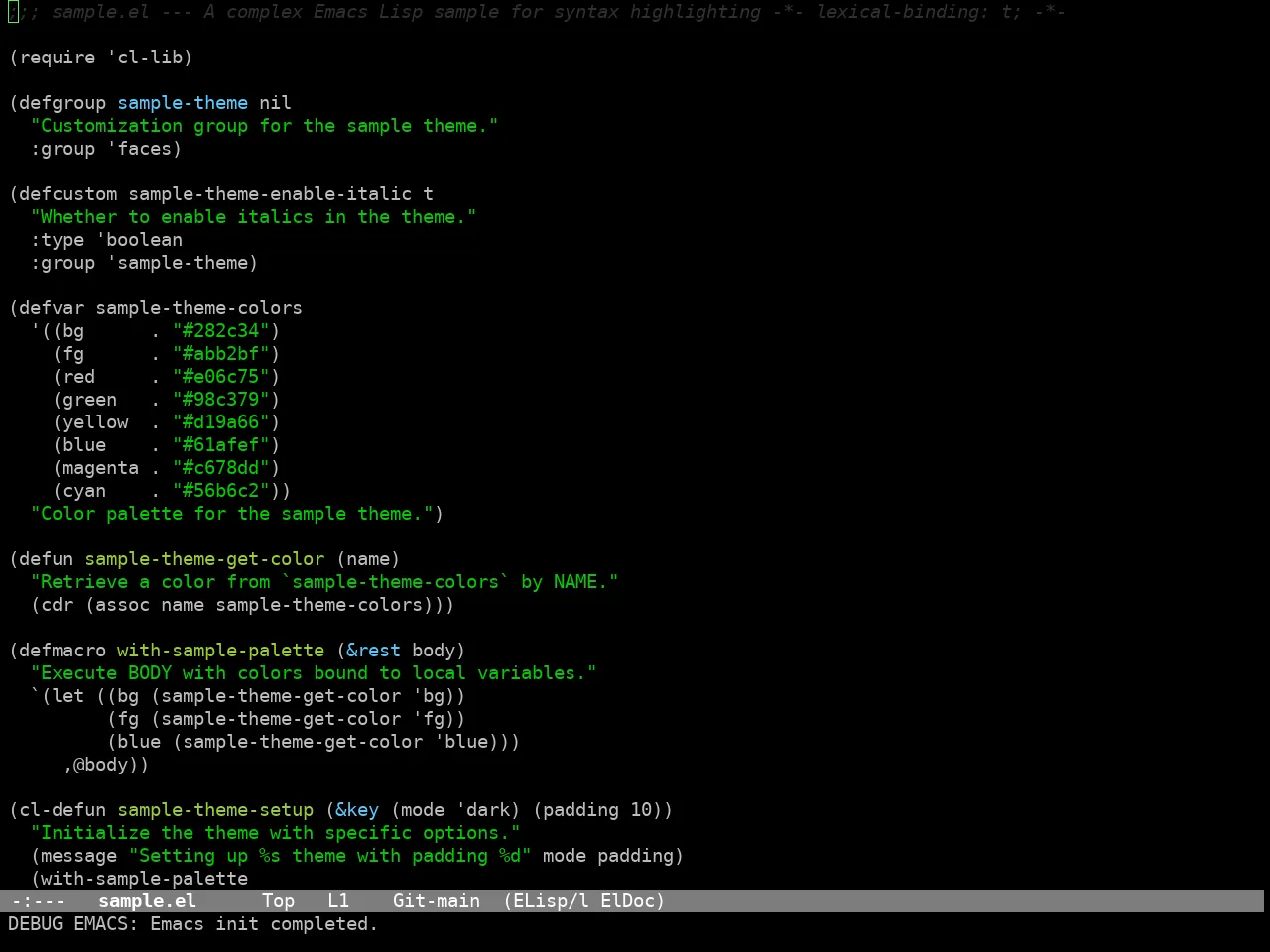
Task: Click docstring "Execute BODY with colors bound"
Action: click(314, 673)
